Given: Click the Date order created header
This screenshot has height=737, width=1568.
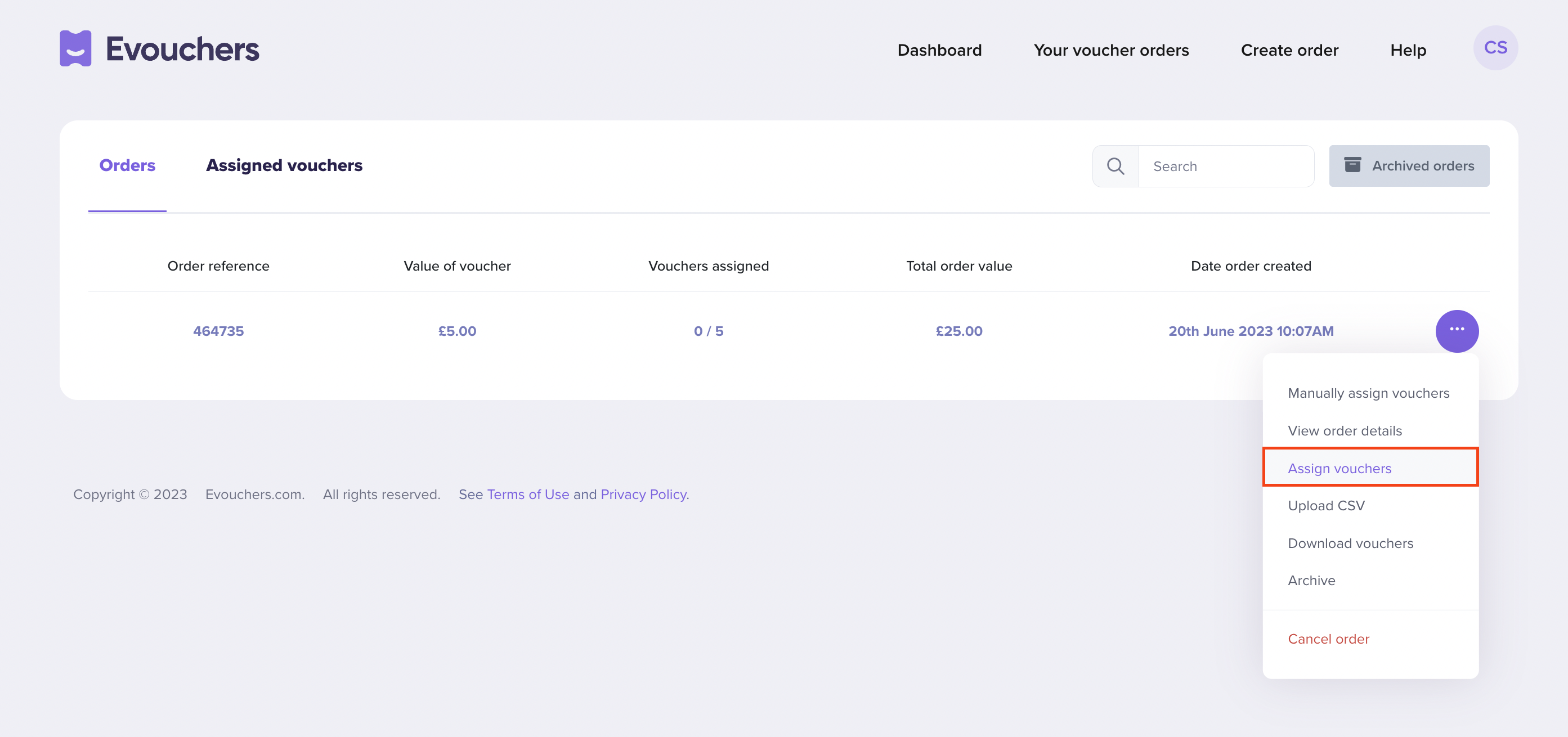Looking at the screenshot, I should tap(1251, 266).
